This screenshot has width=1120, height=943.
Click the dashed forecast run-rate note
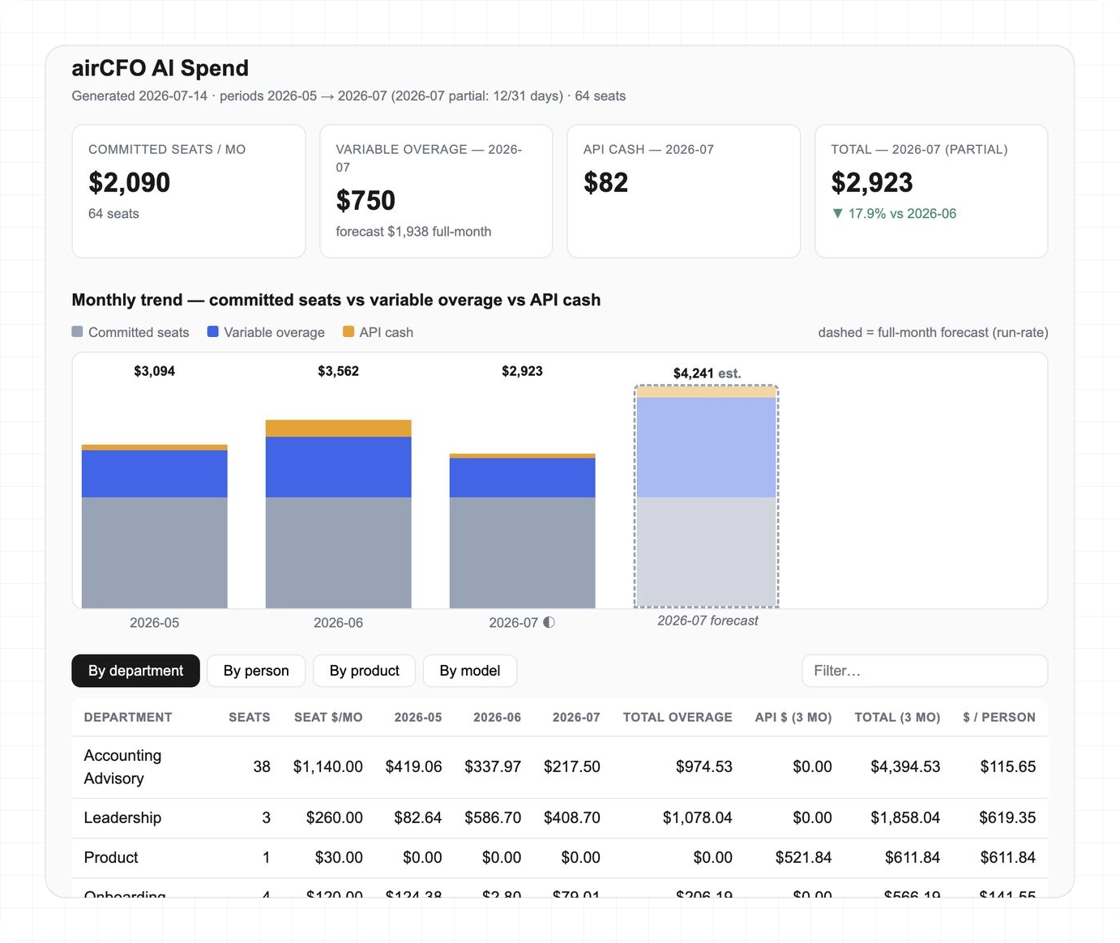point(933,332)
